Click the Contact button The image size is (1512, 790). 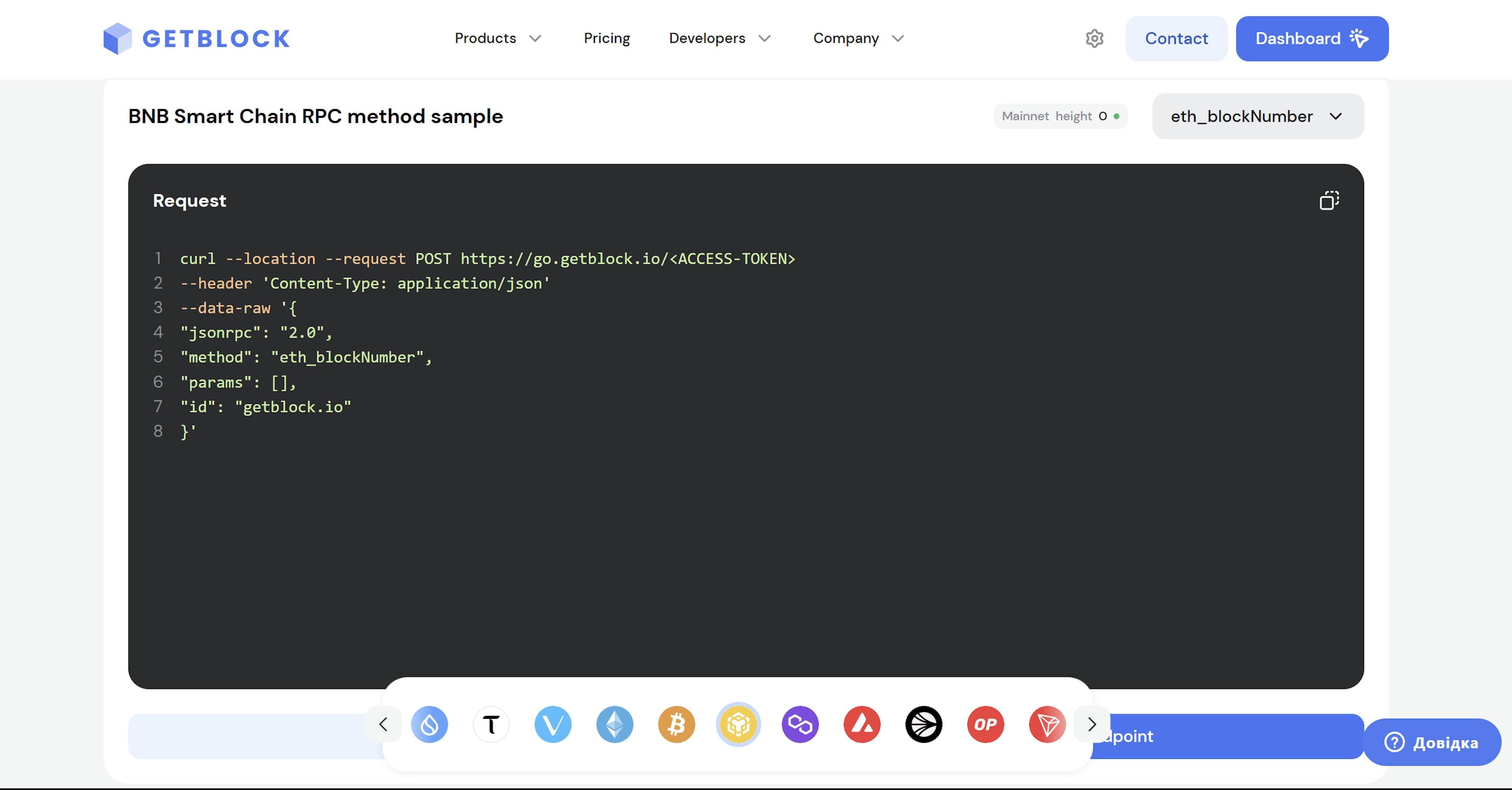(1176, 39)
